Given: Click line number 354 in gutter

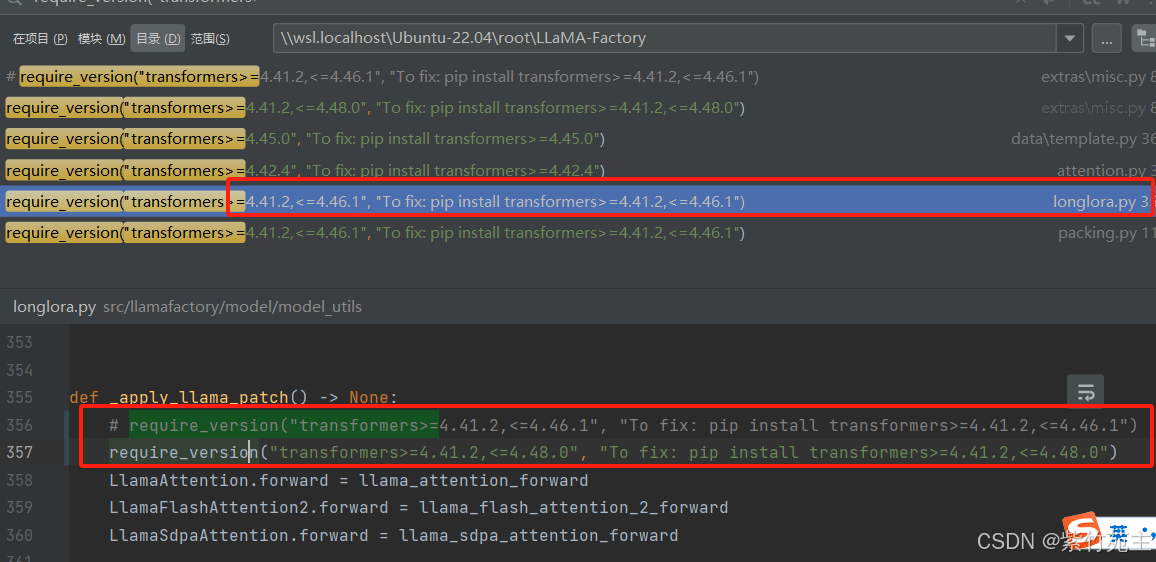Looking at the screenshot, I should click(19, 370).
